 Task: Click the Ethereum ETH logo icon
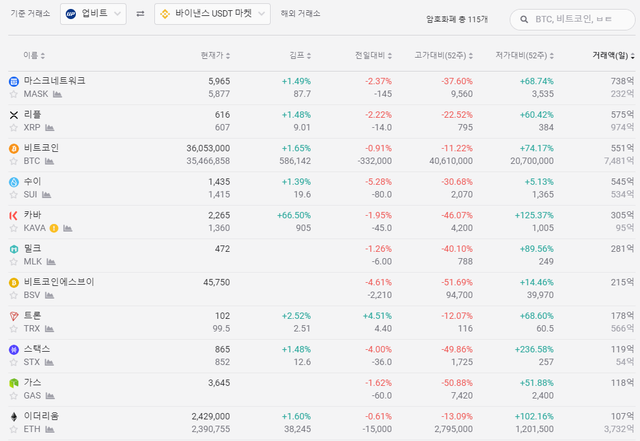click(14, 416)
